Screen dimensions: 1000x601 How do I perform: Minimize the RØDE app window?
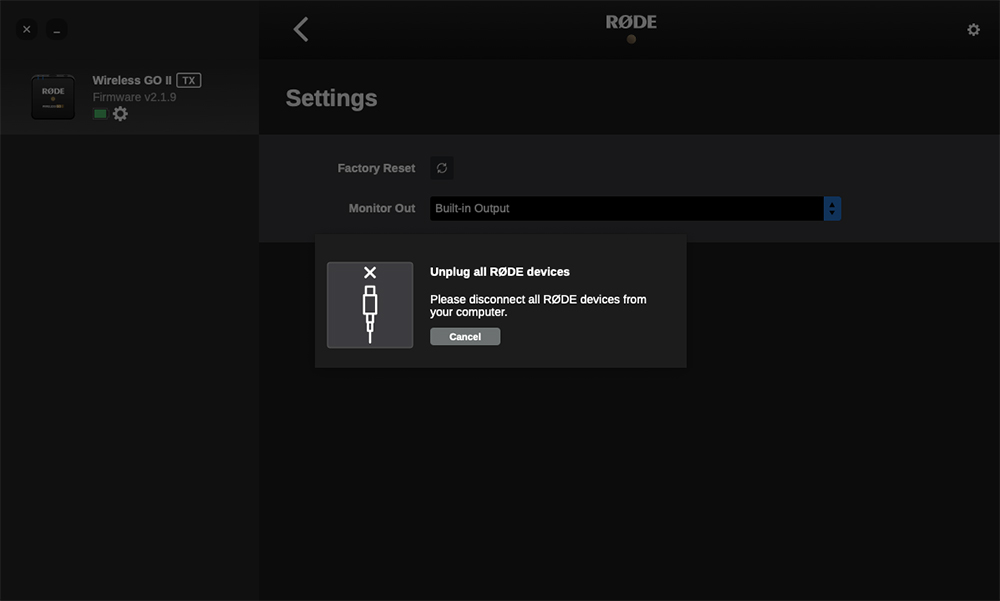pyautogui.click(x=57, y=30)
